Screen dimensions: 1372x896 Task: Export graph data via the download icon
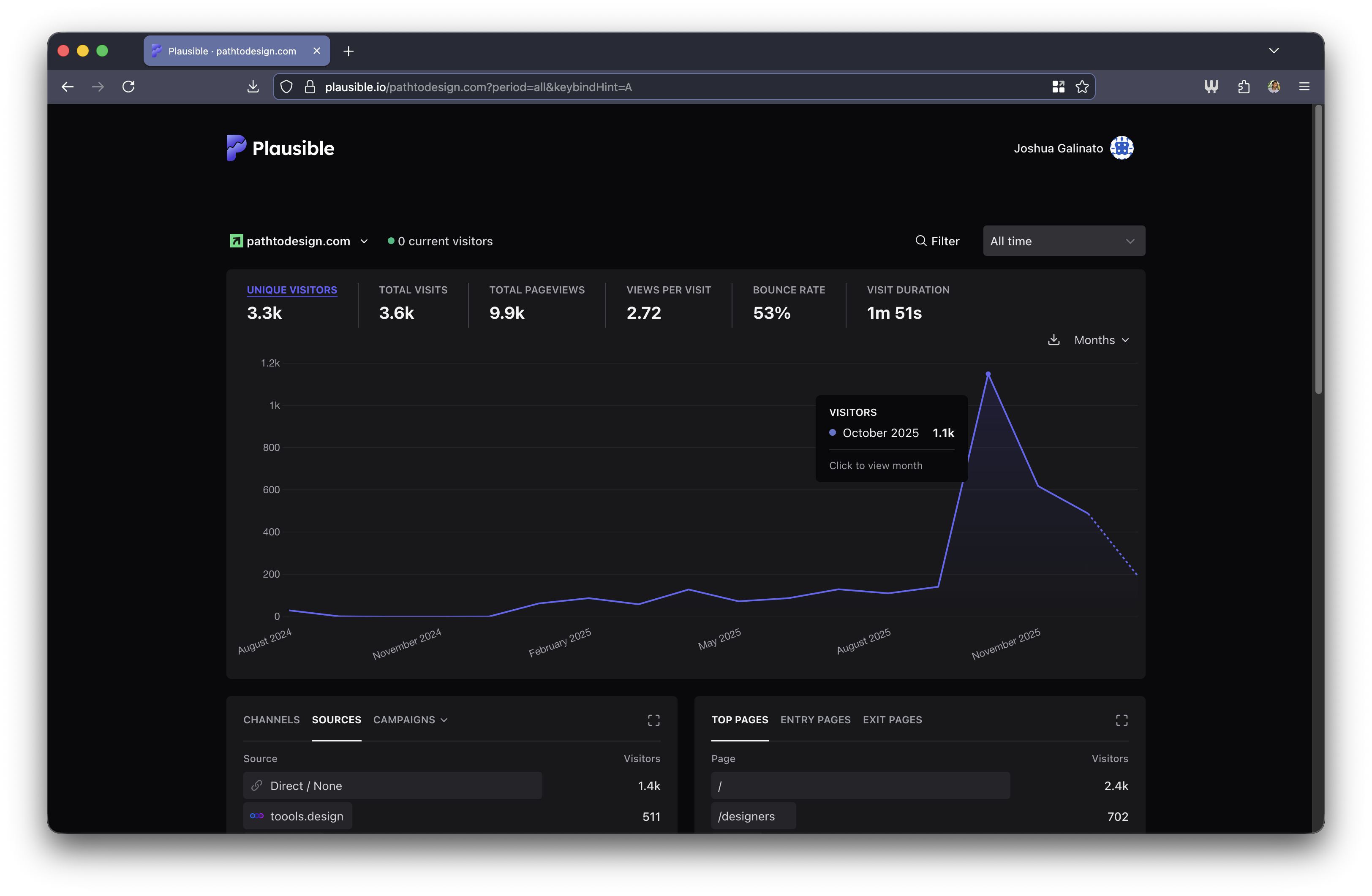[x=1054, y=340]
